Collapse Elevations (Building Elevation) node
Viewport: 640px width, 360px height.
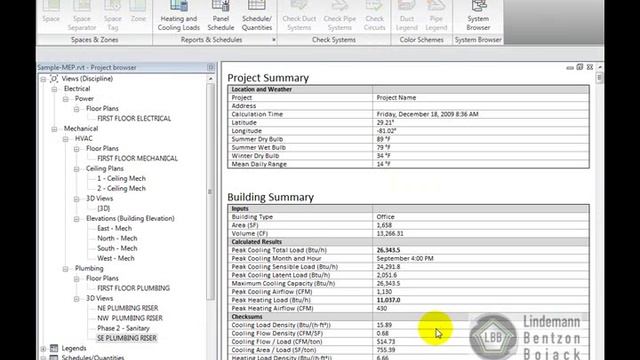pyautogui.click(x=76, y=219)
